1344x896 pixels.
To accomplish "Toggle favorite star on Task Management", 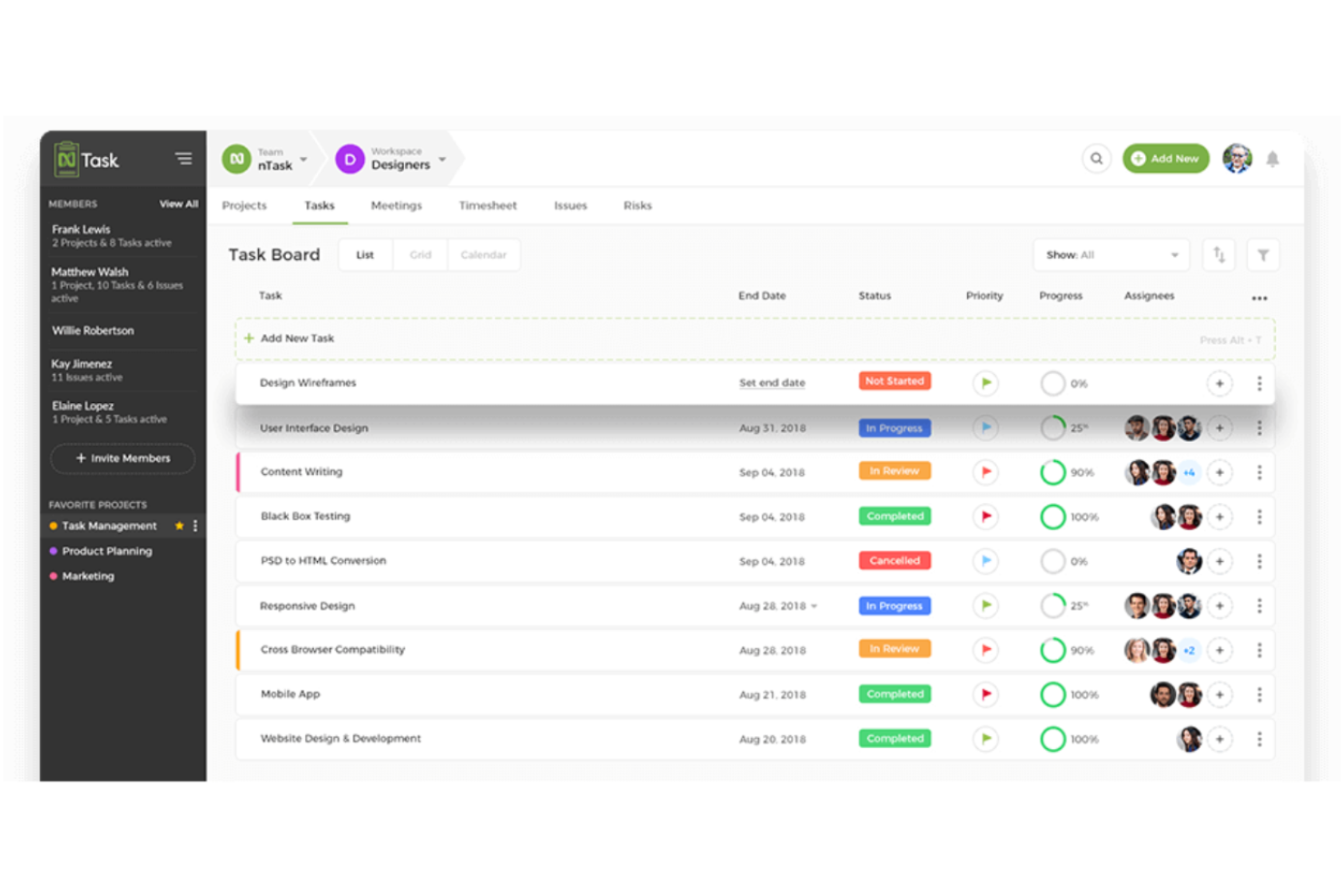I will click(x=179, y=526).
